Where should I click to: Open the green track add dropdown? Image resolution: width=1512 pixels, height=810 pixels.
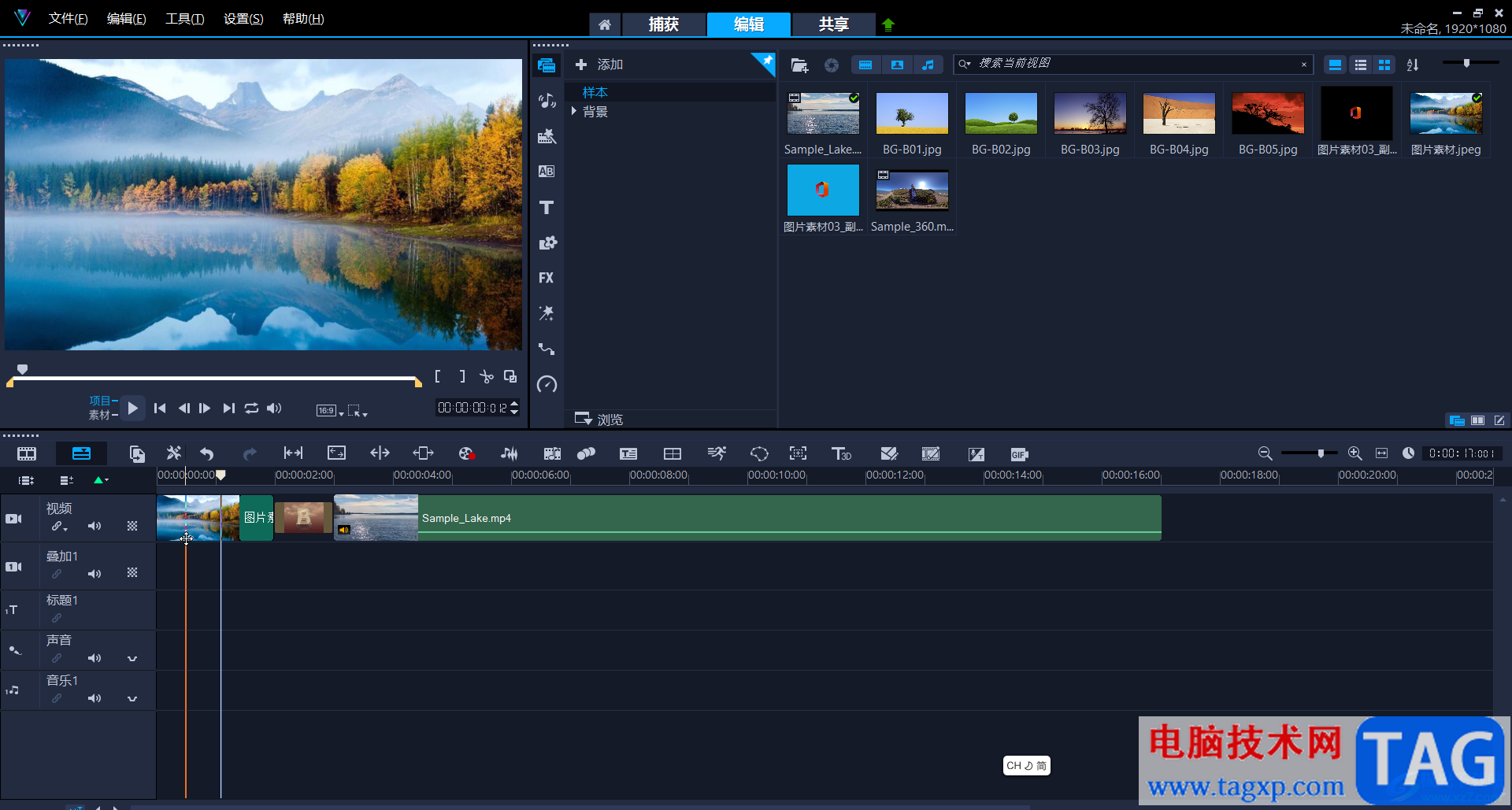click(101, 480)
